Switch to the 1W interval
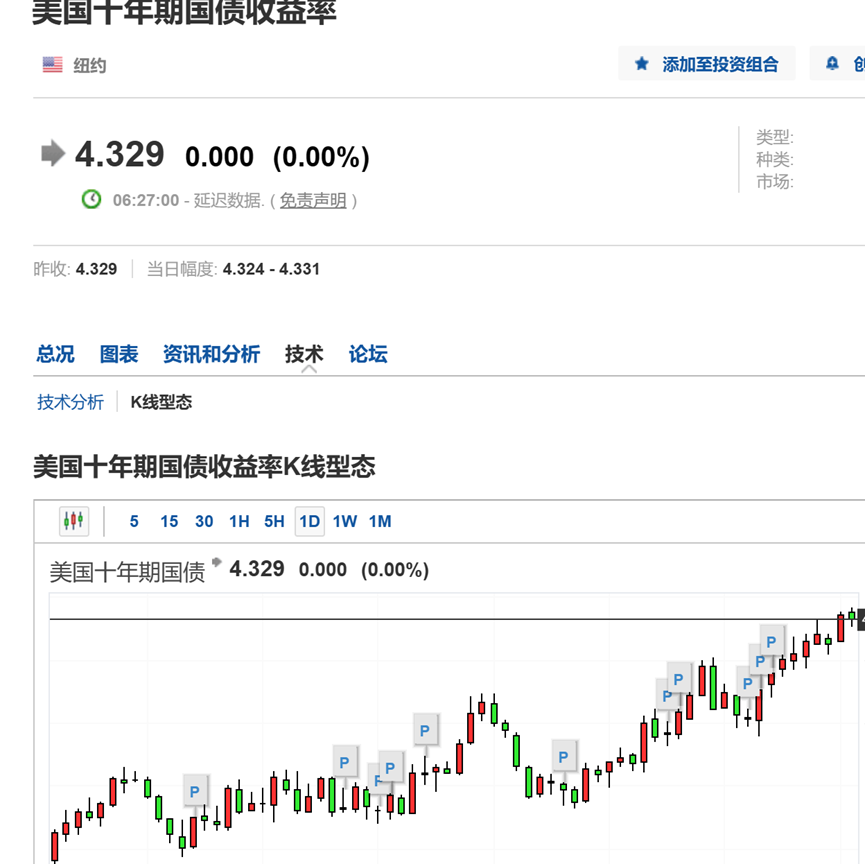Screen dimensions: 865x864 click(345, 521)
